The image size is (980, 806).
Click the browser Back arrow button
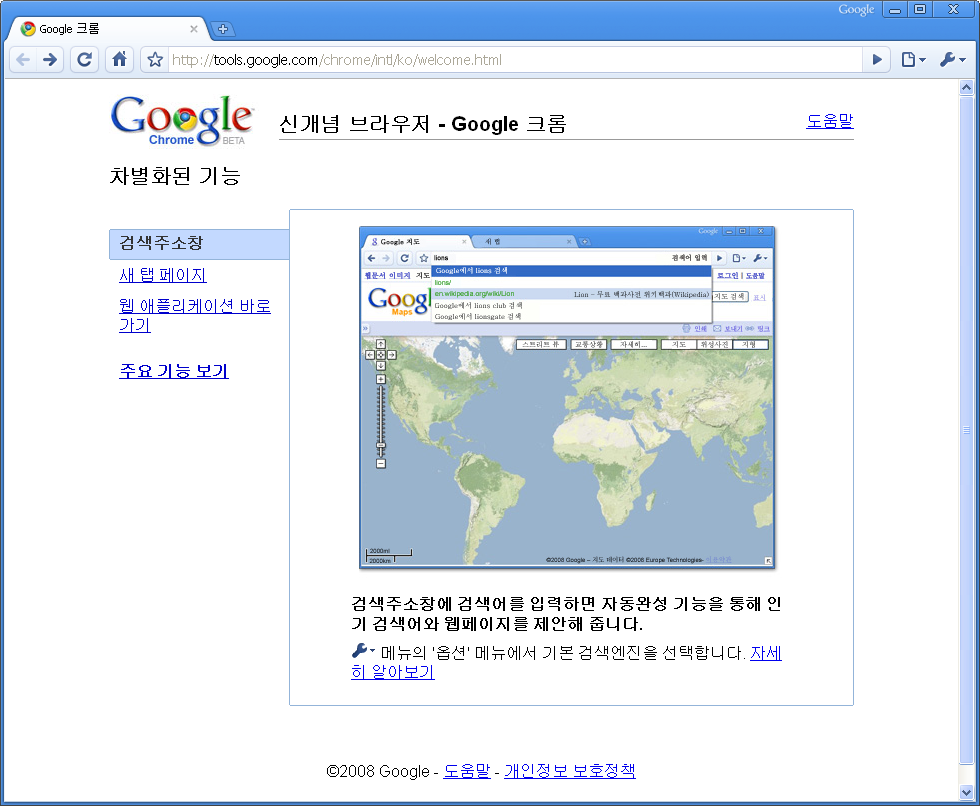click(x=23, y=60)
